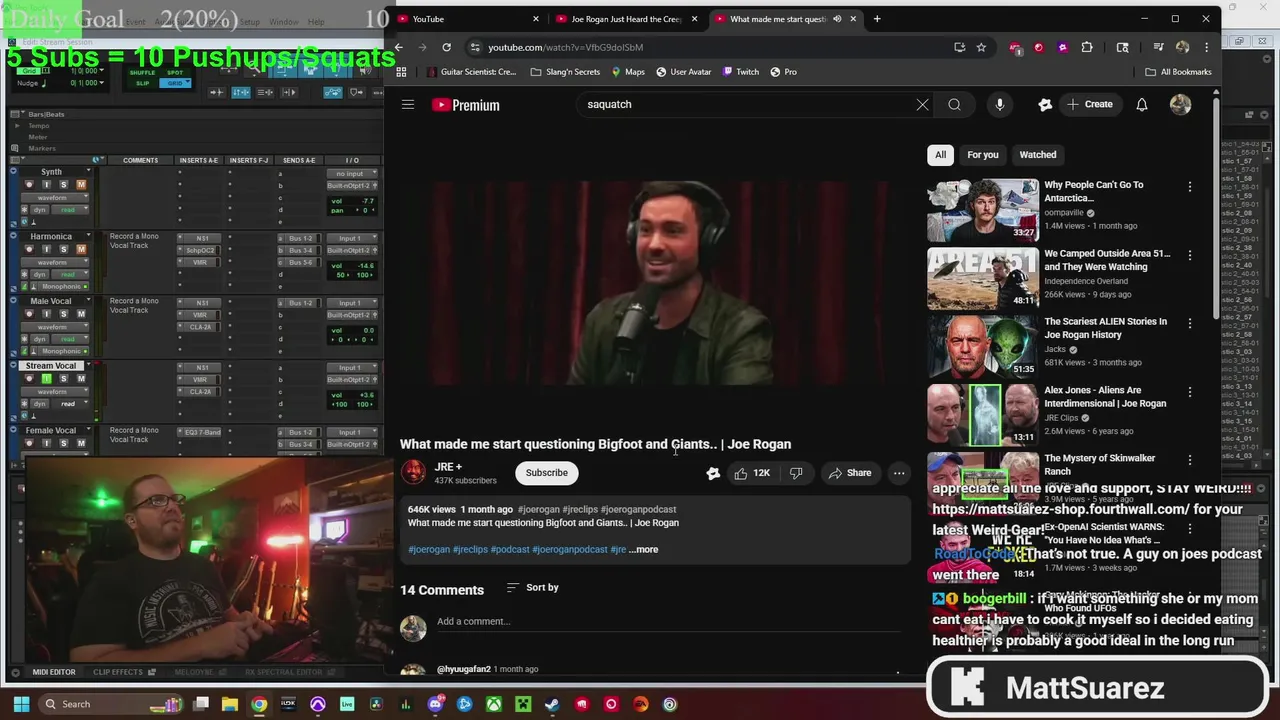Select the 'Watched' filter chip
Viewport: 1280px width, 720px height.
coord(1037,155)
